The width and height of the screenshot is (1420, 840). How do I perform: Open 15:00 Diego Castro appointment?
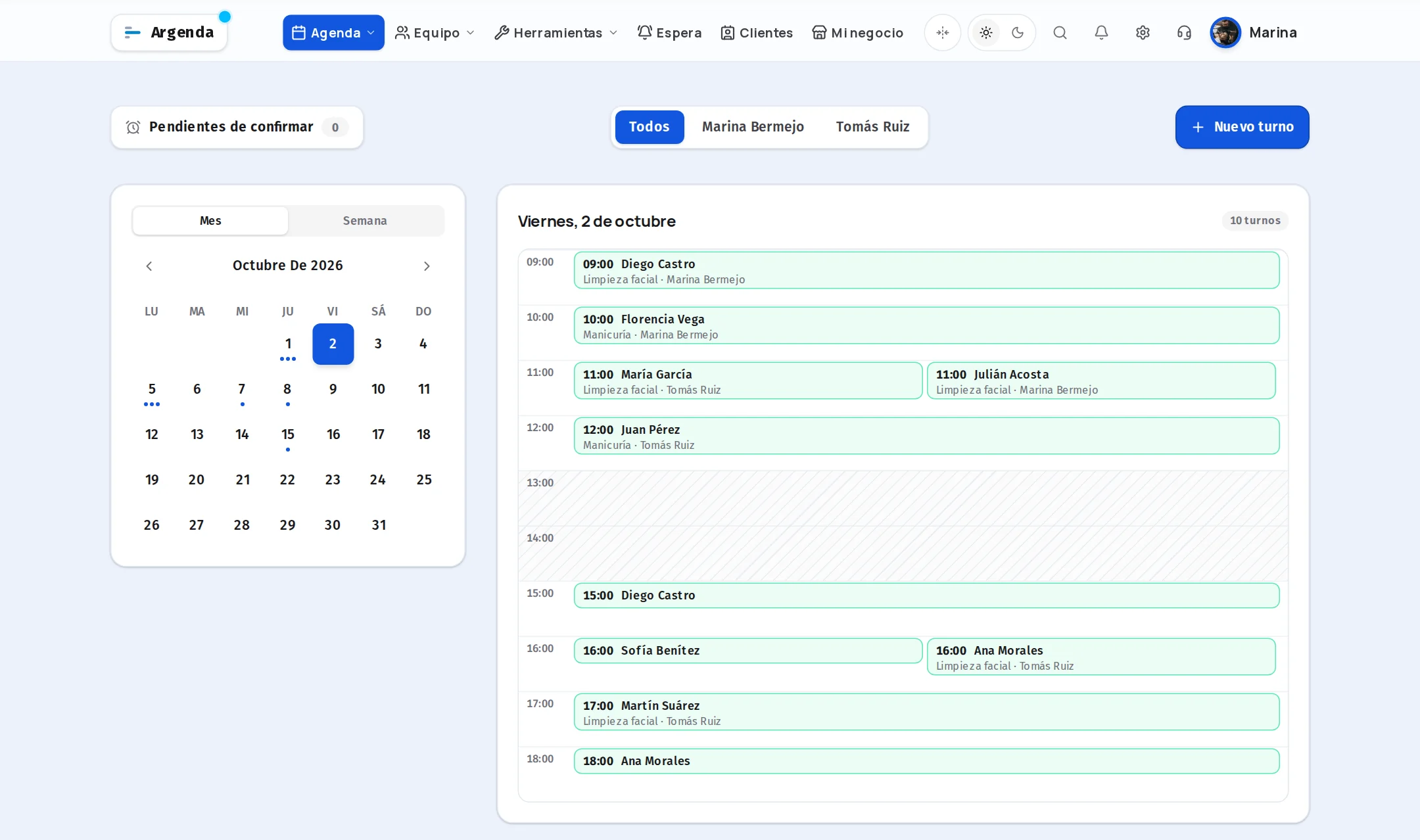point(926,595)
